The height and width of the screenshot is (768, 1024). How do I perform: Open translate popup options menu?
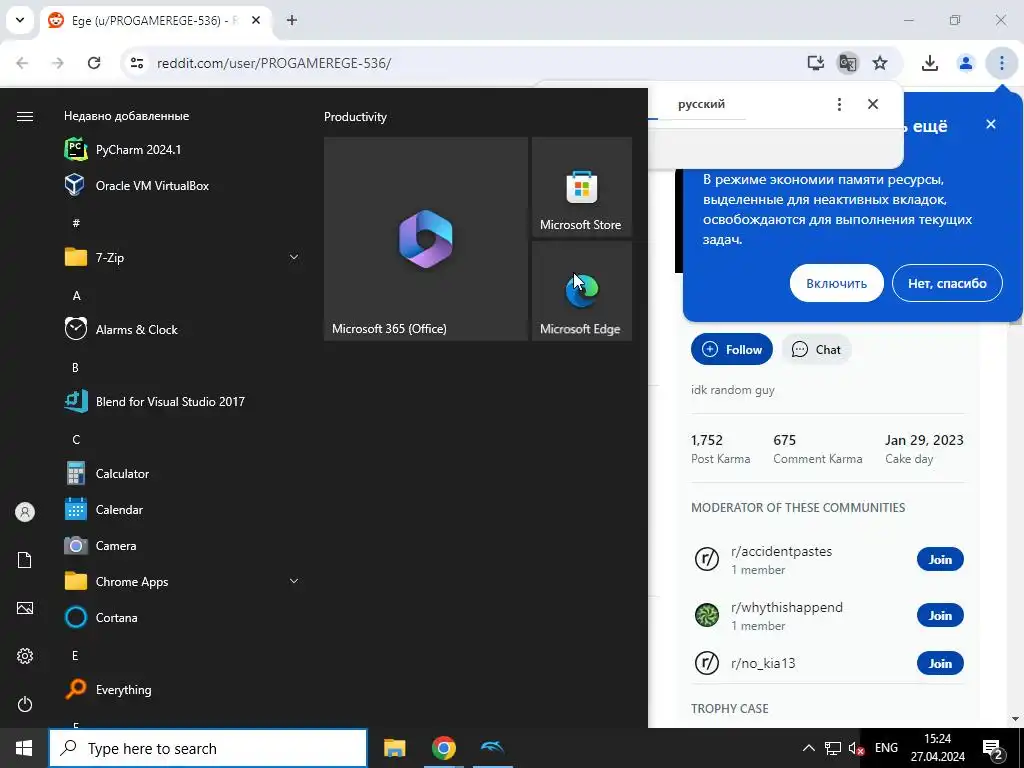coord(839,104)
